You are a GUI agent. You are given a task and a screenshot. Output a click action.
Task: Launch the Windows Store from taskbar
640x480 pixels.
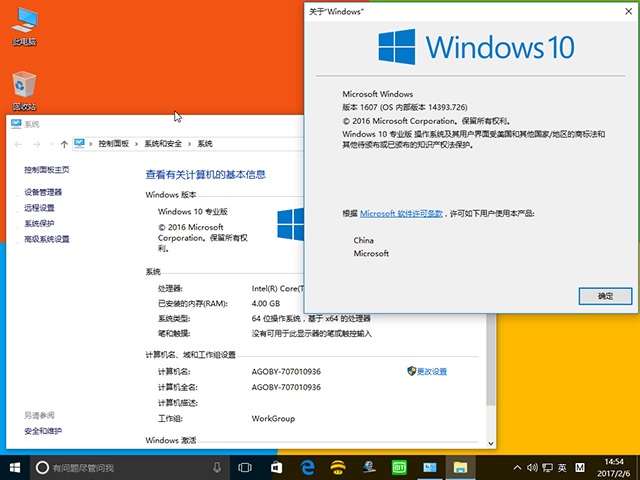(276, 468)
